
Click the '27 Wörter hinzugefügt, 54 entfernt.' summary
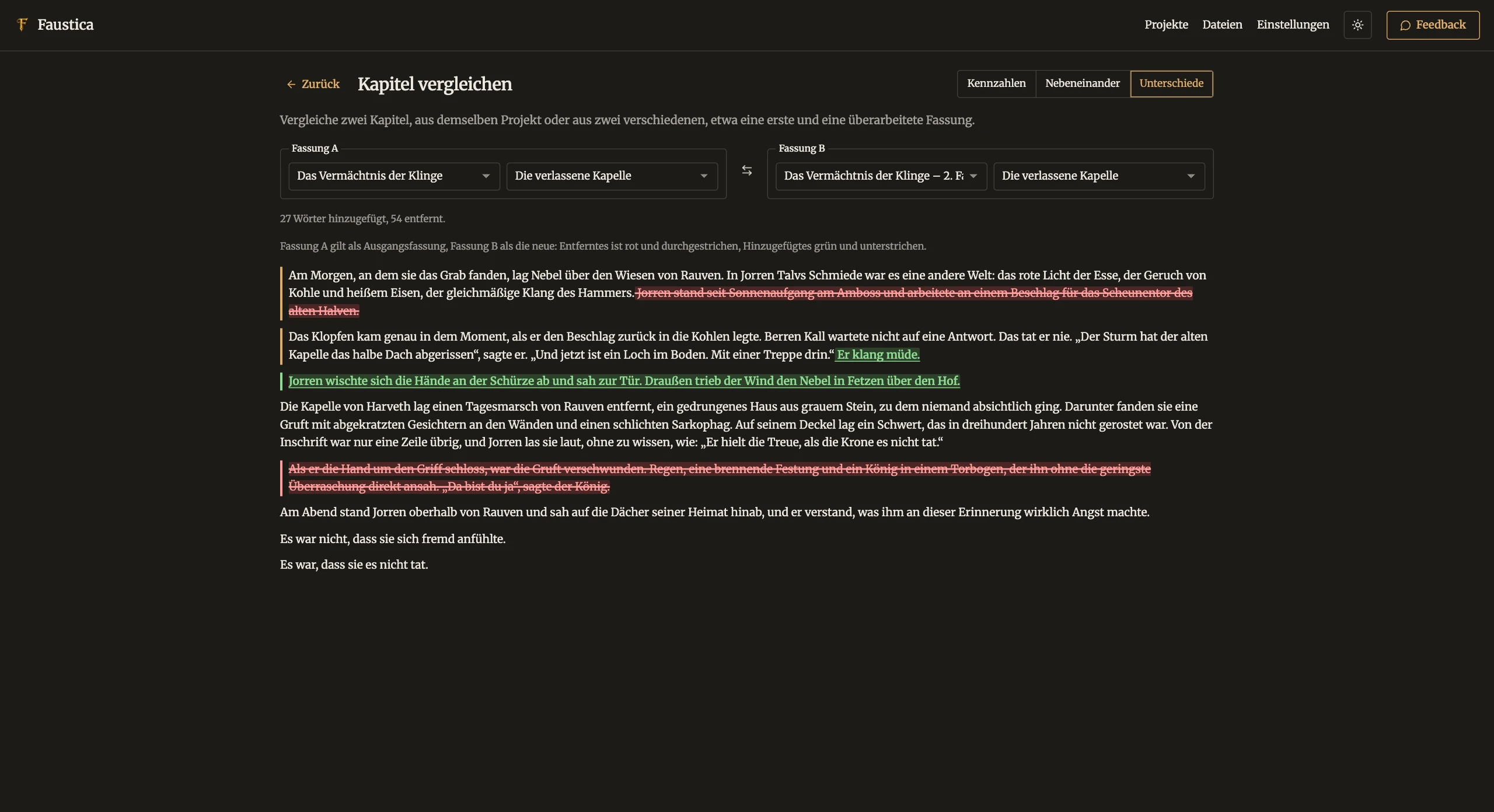click(x=362, y=219)
